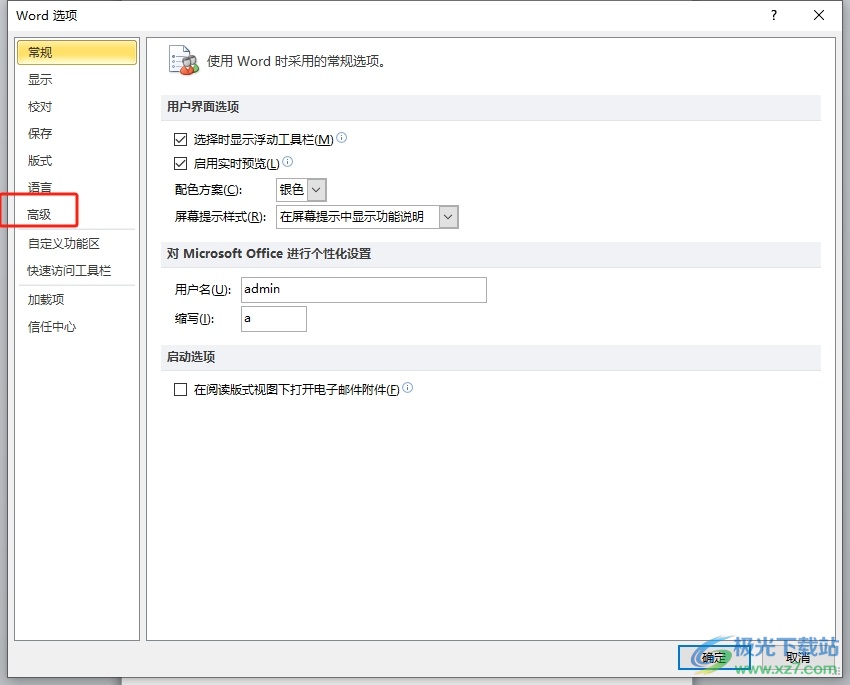Click the 缩写 input field
This screenshot has height=685, width=850.
[274, 319]
